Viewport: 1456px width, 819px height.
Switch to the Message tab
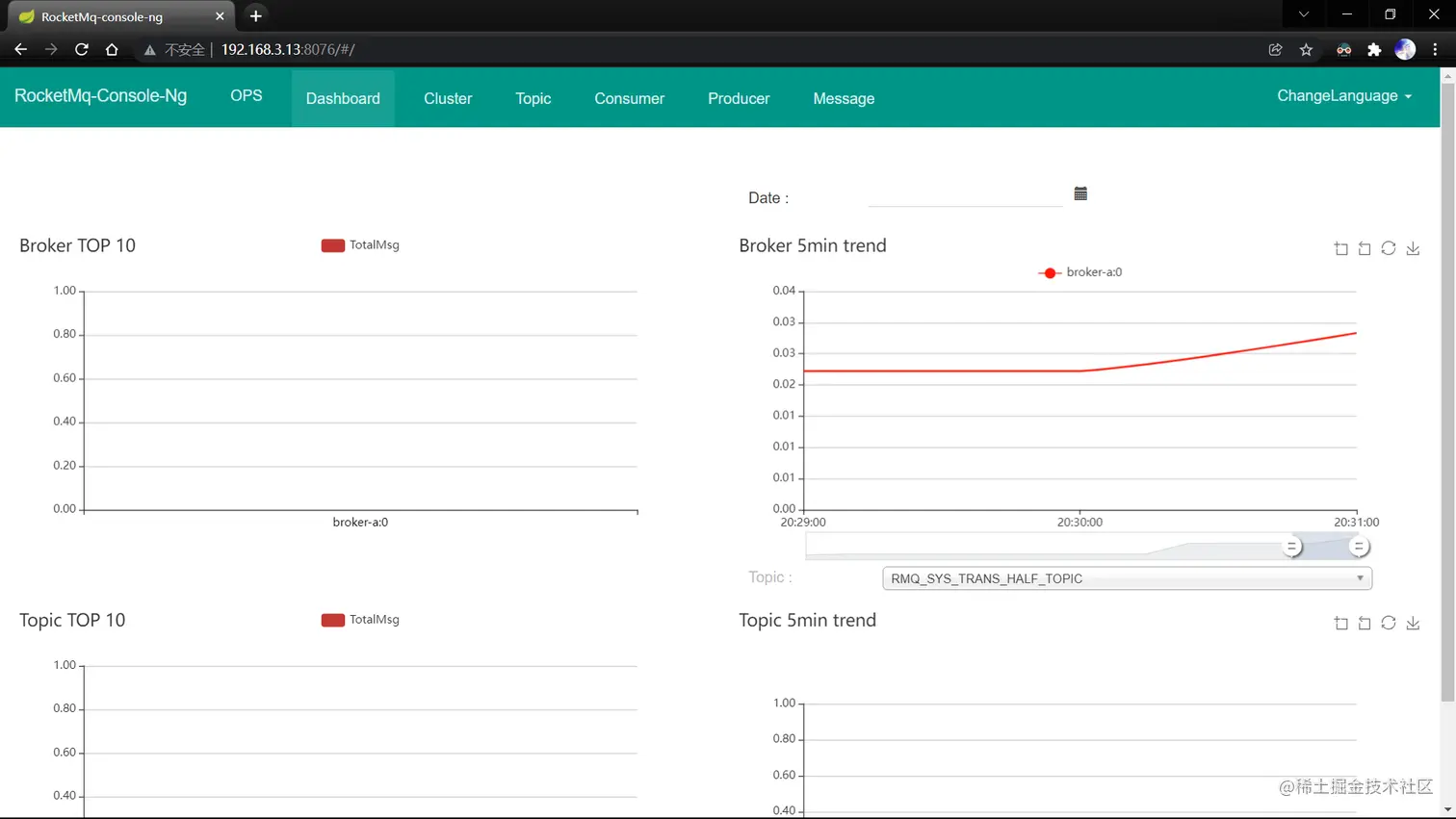pyautogui.click(x=844, y=98)
